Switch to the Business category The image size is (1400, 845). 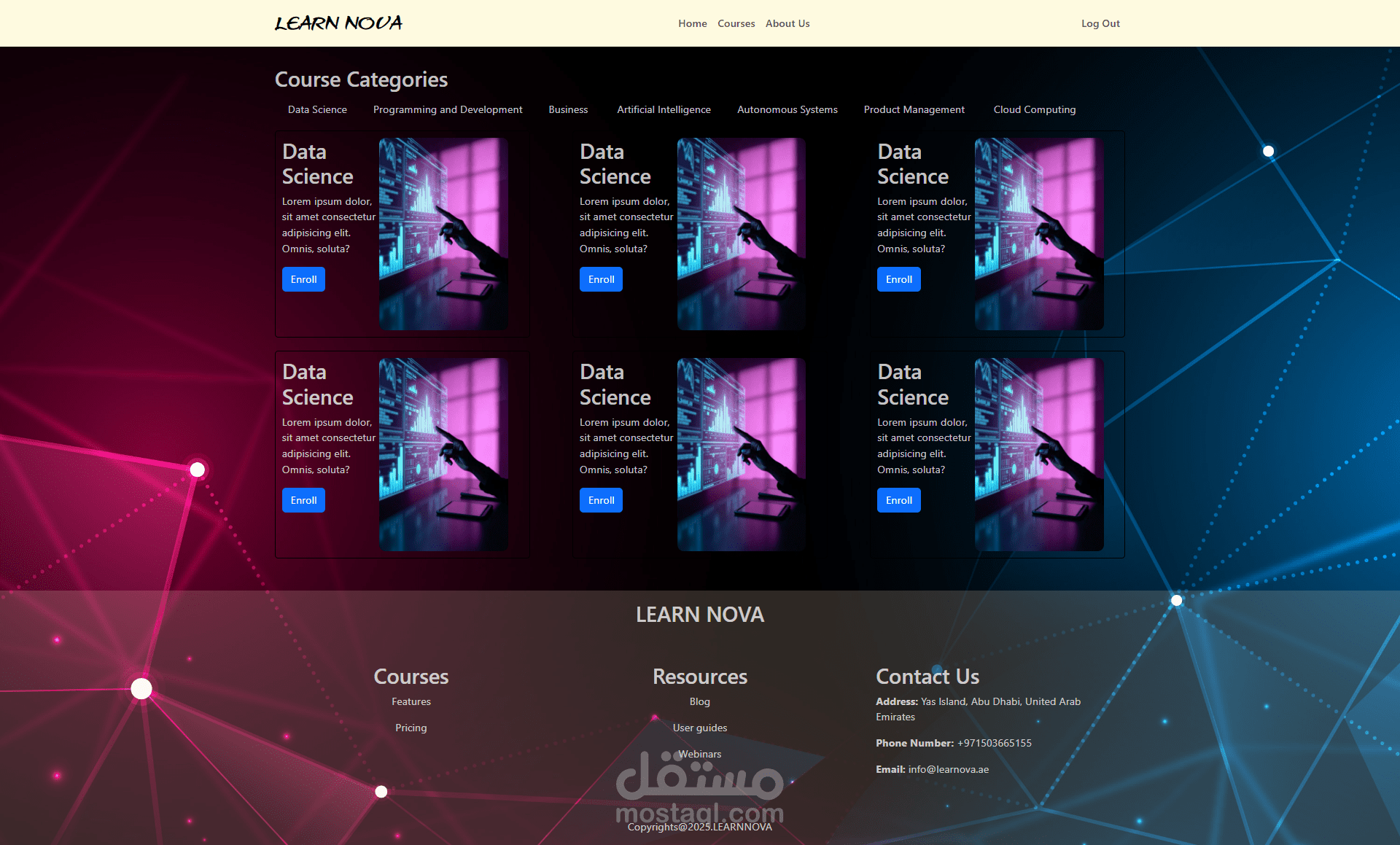[x=568, y=109]
